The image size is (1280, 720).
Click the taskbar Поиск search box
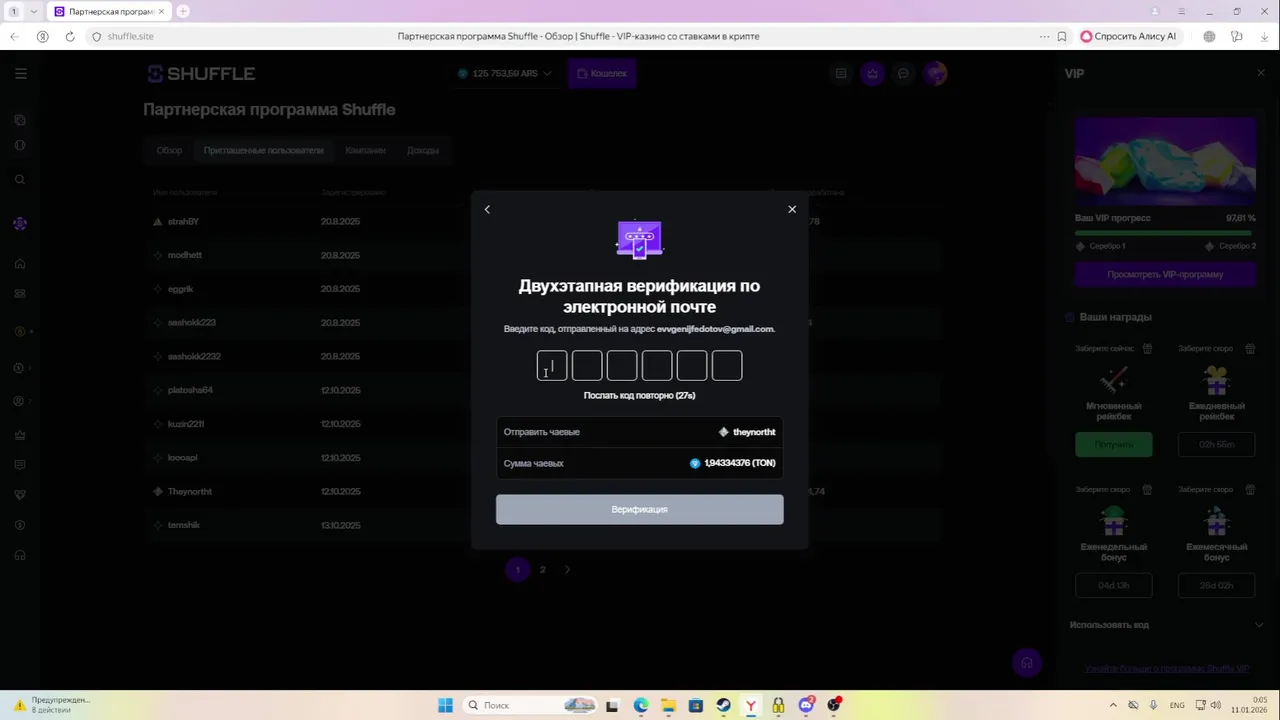(x=530, y=705)
